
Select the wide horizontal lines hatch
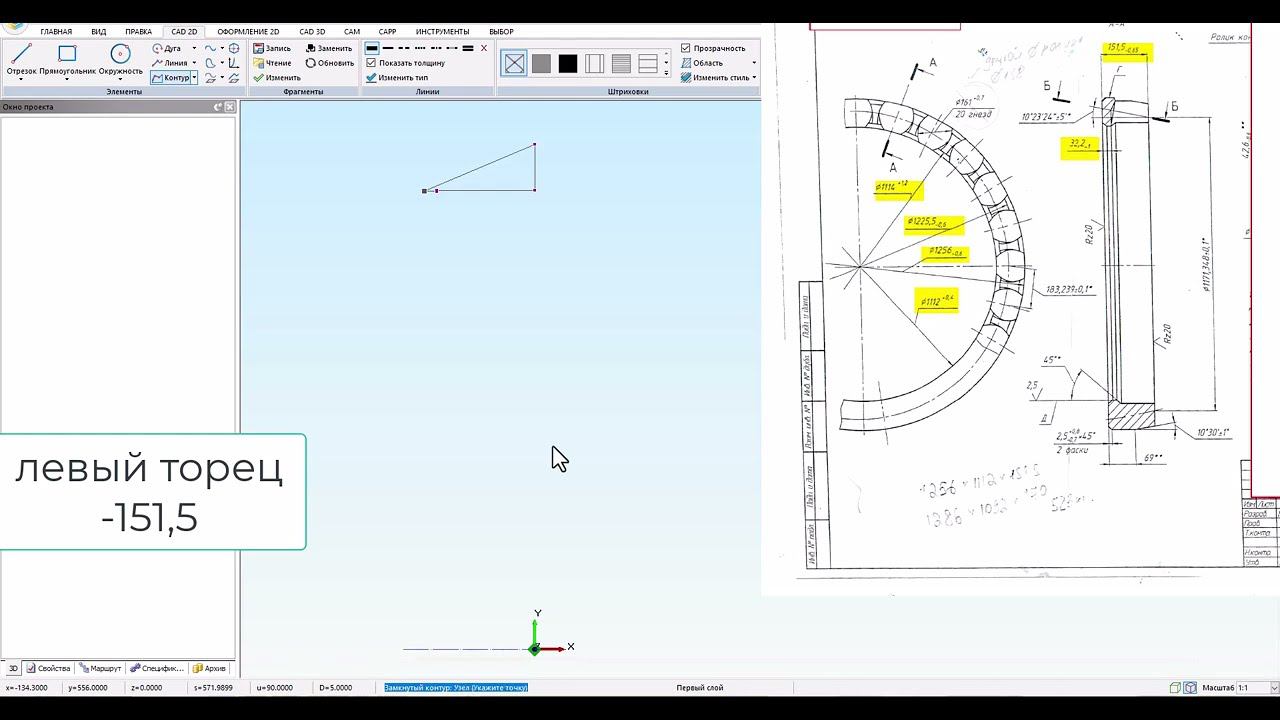tap(648, 64)
